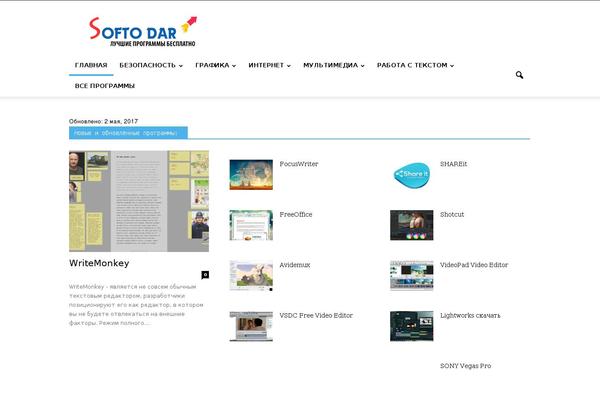
Task: Expand the МУЛЬТИМЕДИА dropdown arrow
Action: (362, 66)
